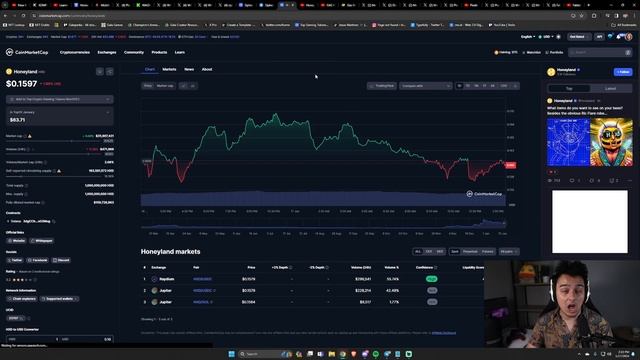Viewport: 640px width, 360px height.
Task: Switch to the Chart tab
Action: [150, 69]
